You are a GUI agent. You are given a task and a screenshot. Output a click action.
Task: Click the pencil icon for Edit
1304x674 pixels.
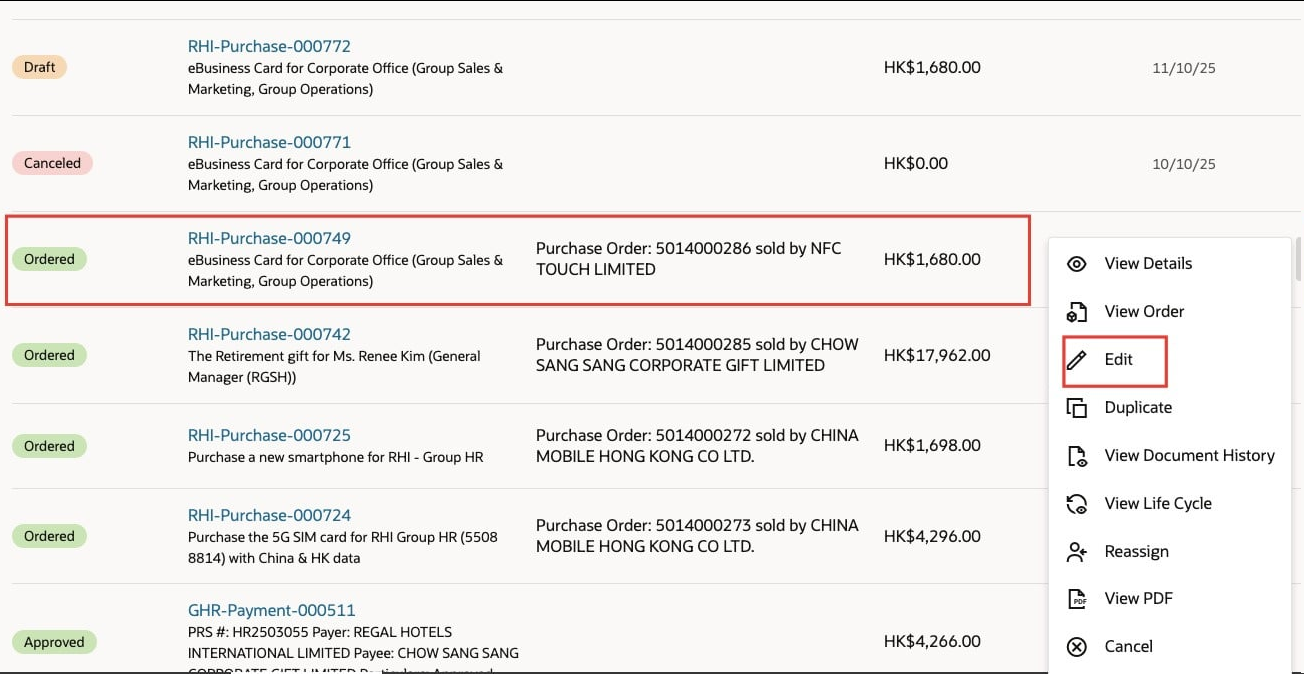pos(1077,360)
